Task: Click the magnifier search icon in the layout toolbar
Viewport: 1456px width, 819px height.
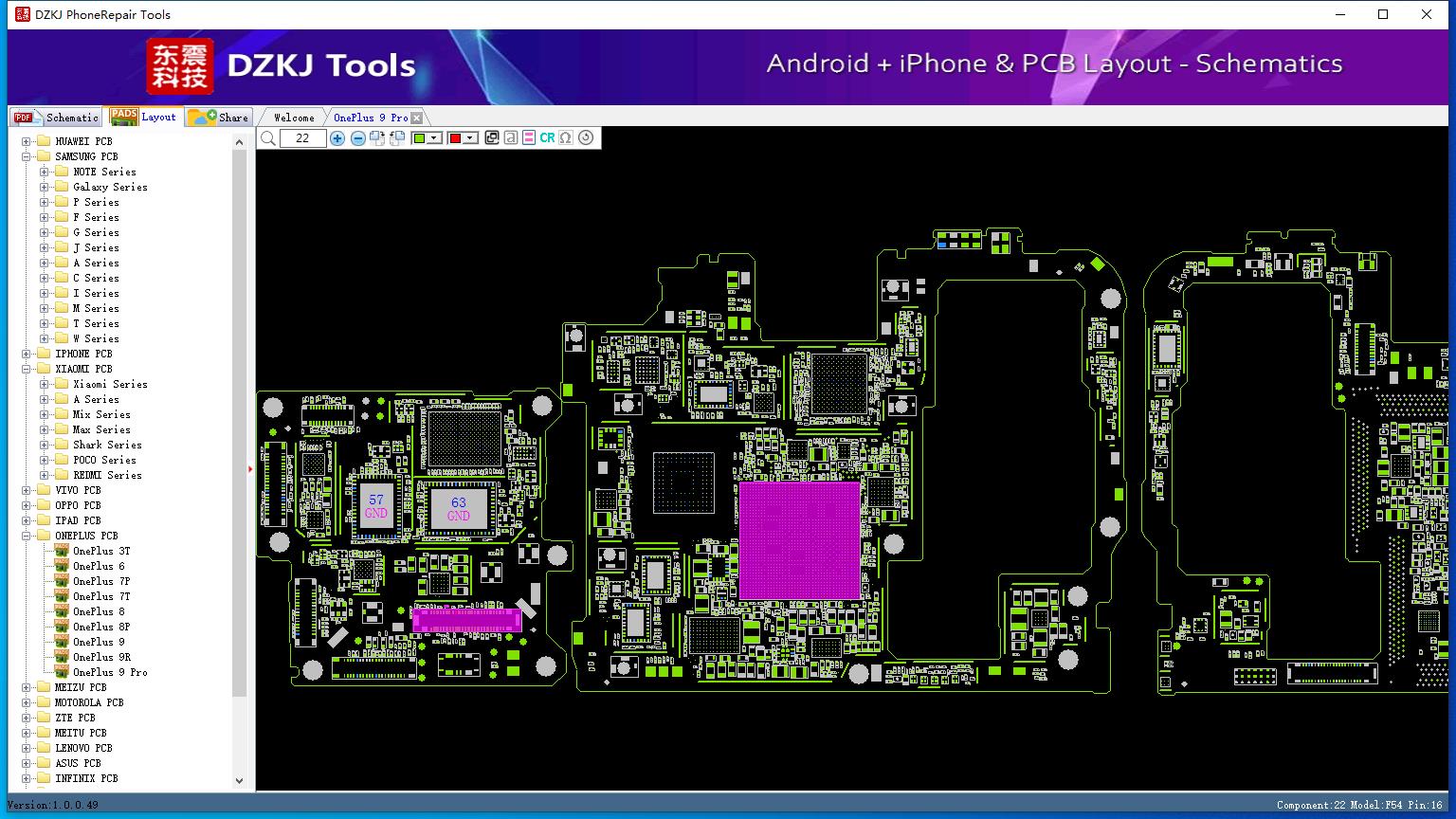Action: click(268, 138)
